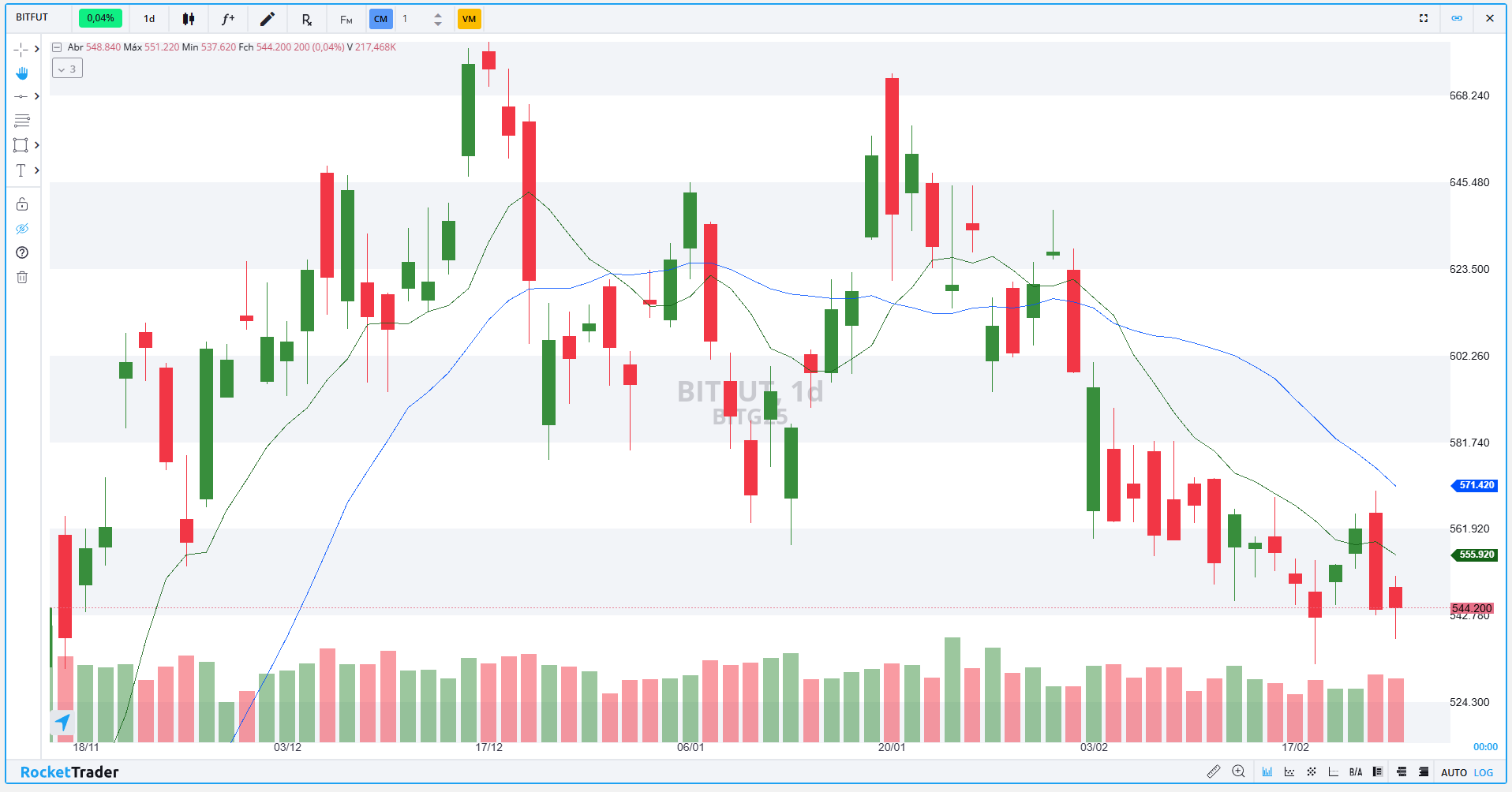Open the help question mark icon
This screenshot has width=1512, height=792.
coord(22,252)
